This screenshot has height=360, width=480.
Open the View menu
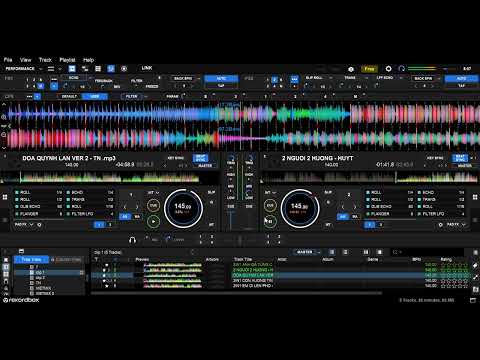25,60
